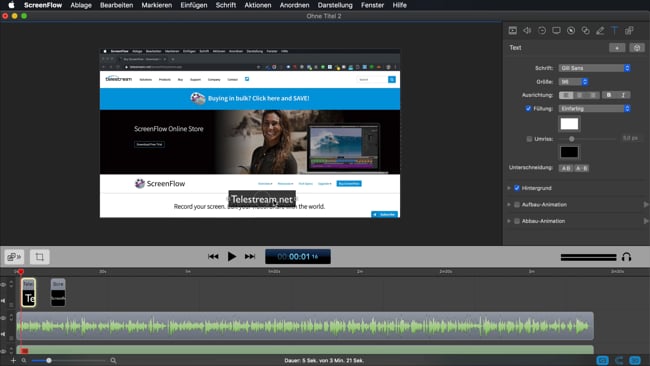Open the Aktionen menu

[257, 5]
